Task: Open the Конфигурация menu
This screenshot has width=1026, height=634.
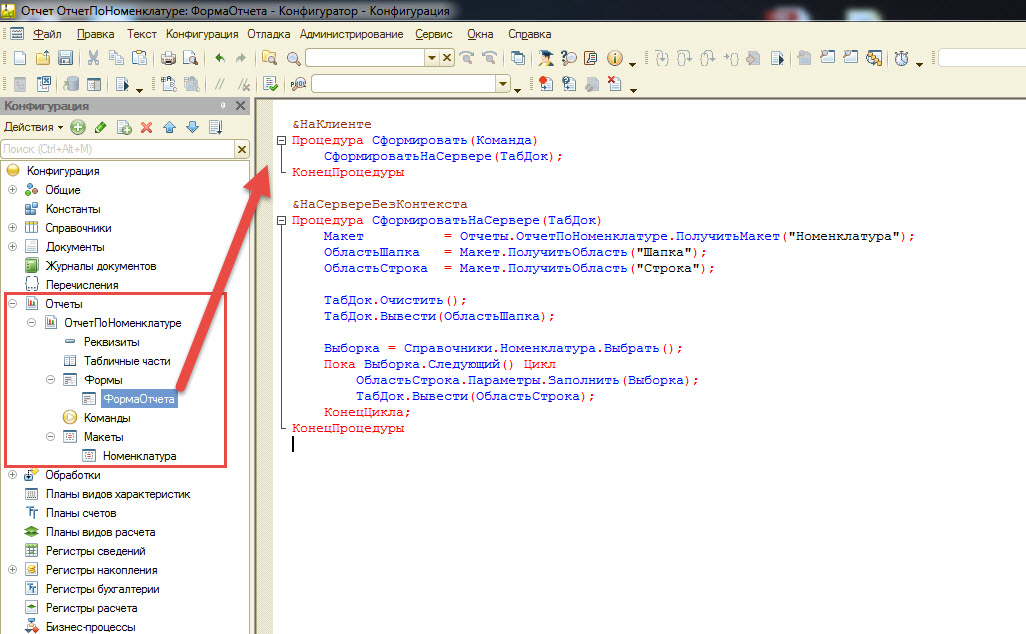Action: tap(202, 34)
